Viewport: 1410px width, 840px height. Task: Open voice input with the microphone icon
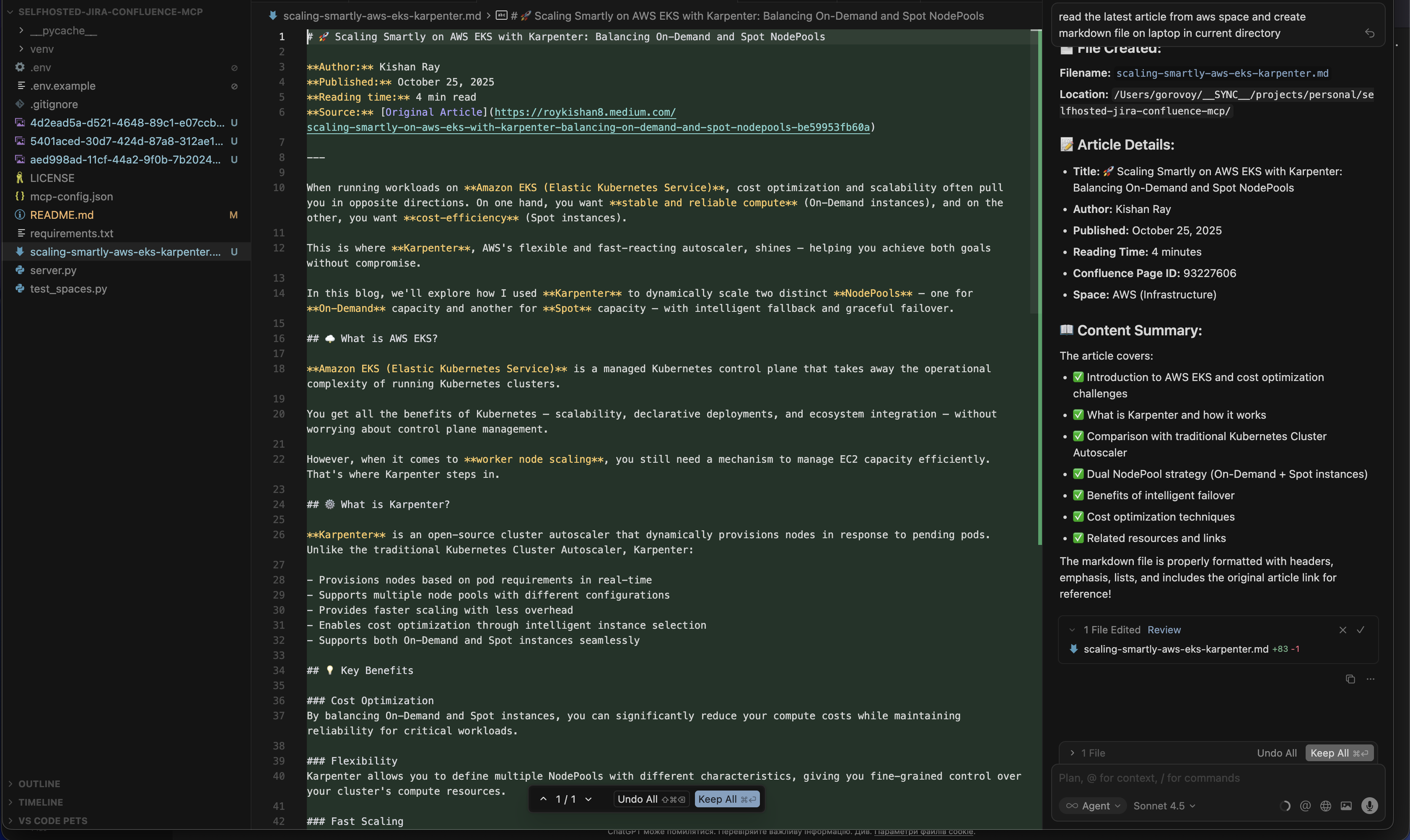coord(1370,806)
